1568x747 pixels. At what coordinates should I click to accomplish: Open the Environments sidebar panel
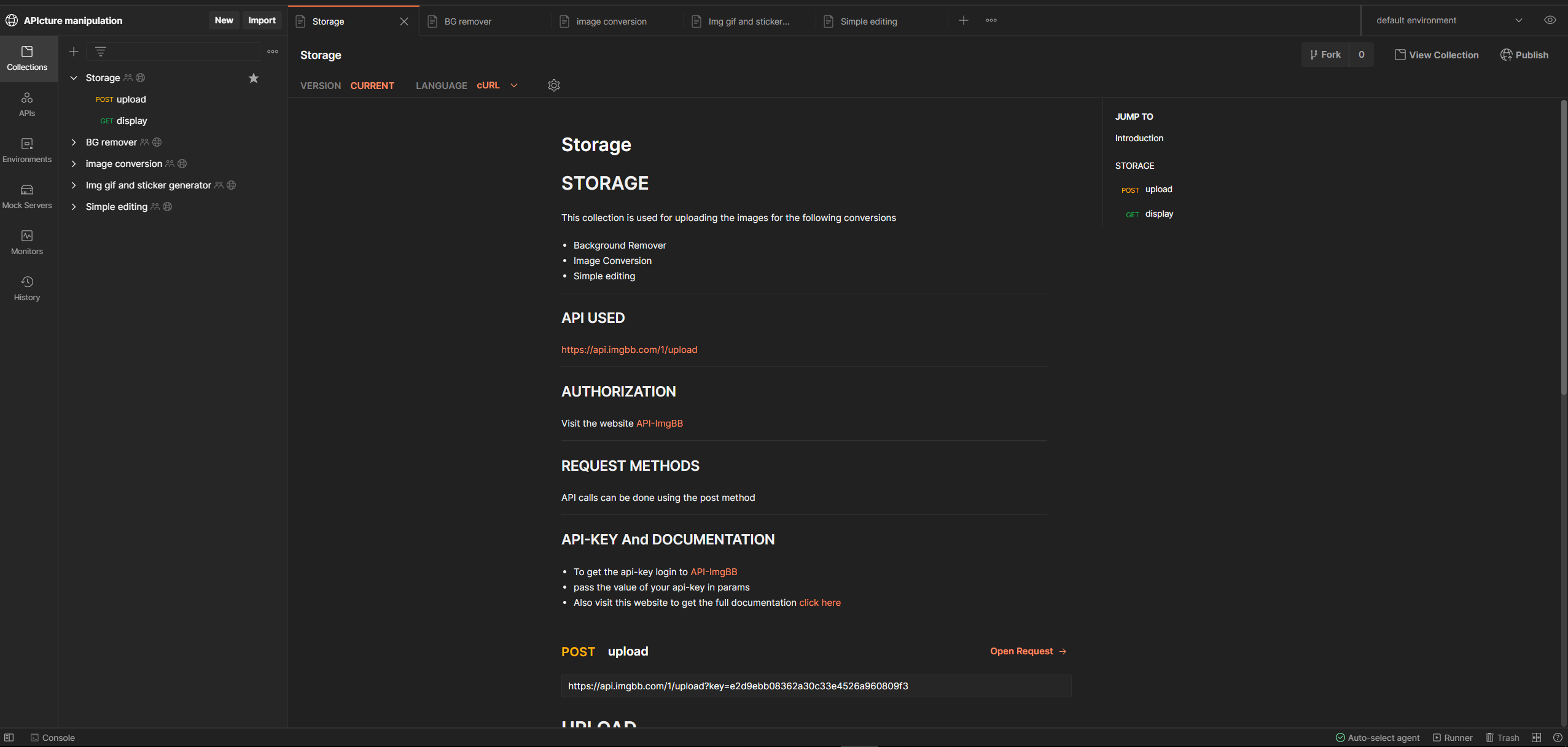27,150
